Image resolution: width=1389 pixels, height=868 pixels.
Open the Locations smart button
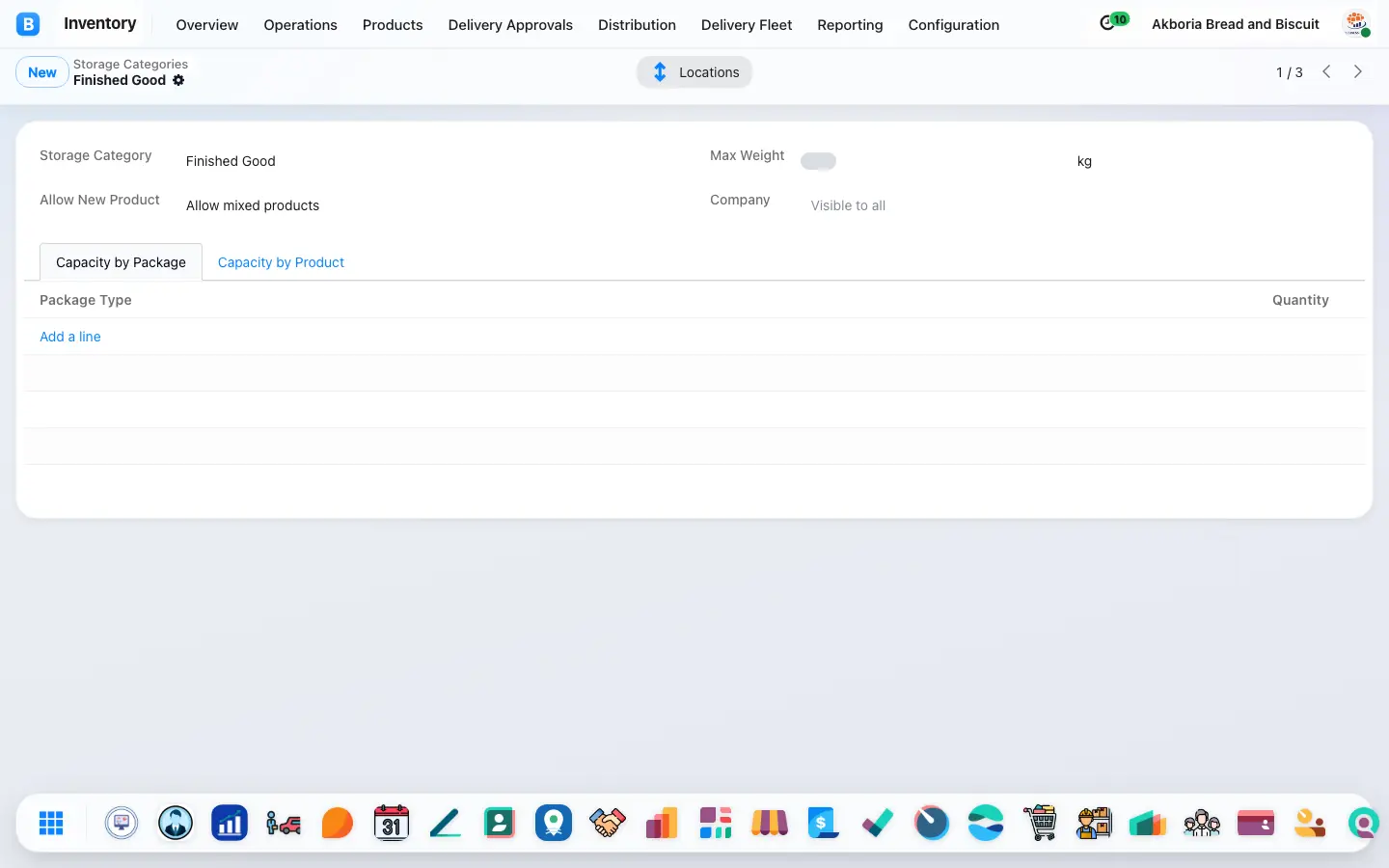[694, 72]
